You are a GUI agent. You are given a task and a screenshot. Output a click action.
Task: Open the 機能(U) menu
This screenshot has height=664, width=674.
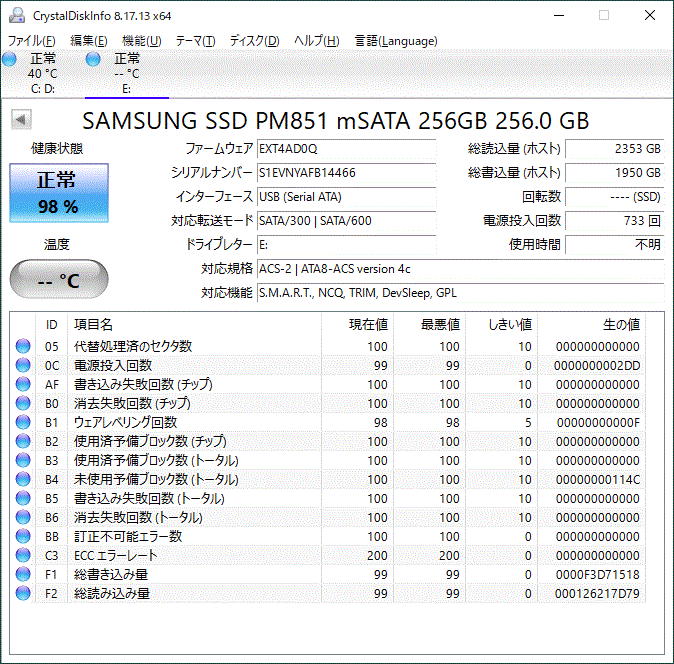point(141,41)
